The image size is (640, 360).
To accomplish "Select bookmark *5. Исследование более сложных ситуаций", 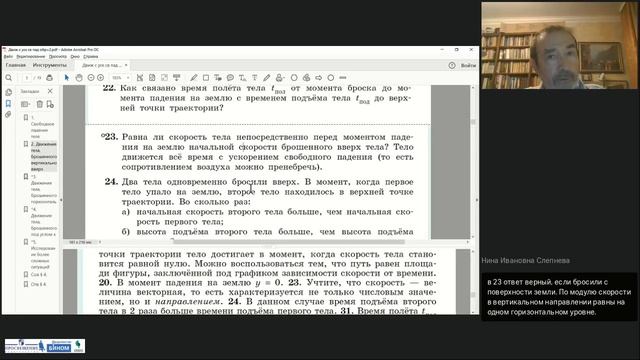I will (43, 254).
